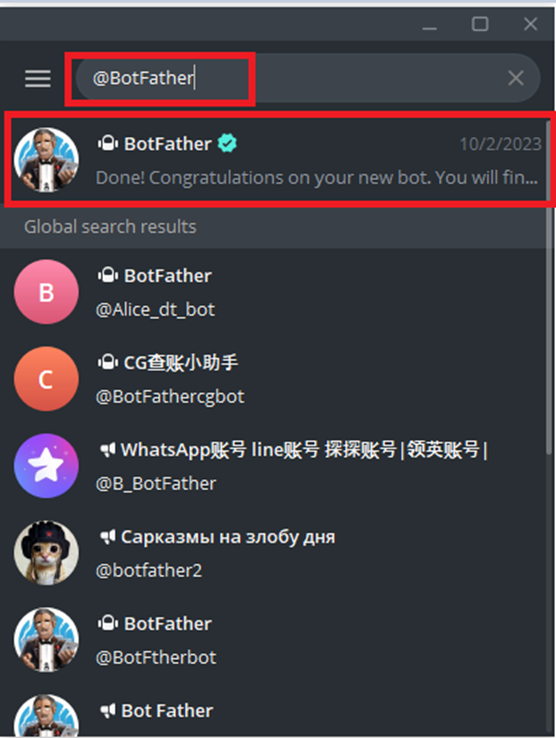The image size is (556, 738).
Task: Click the orange C avatar icon
Action: pos(46,379)
